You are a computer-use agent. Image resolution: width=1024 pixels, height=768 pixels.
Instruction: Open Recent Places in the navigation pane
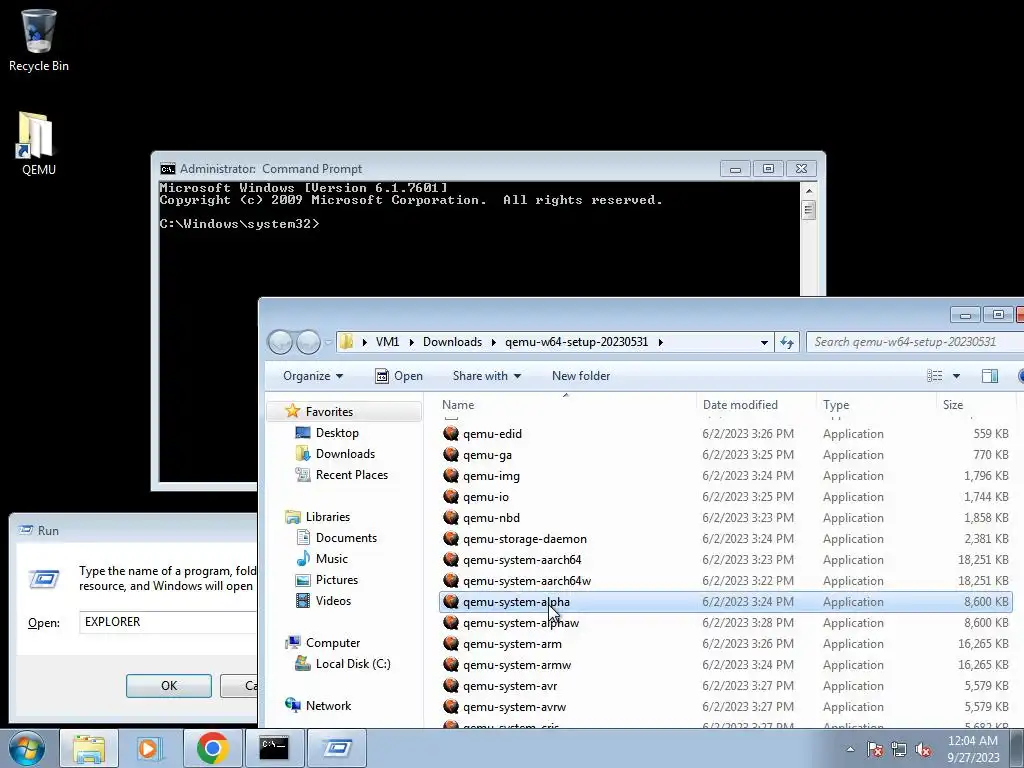click(x=351, y=475)
